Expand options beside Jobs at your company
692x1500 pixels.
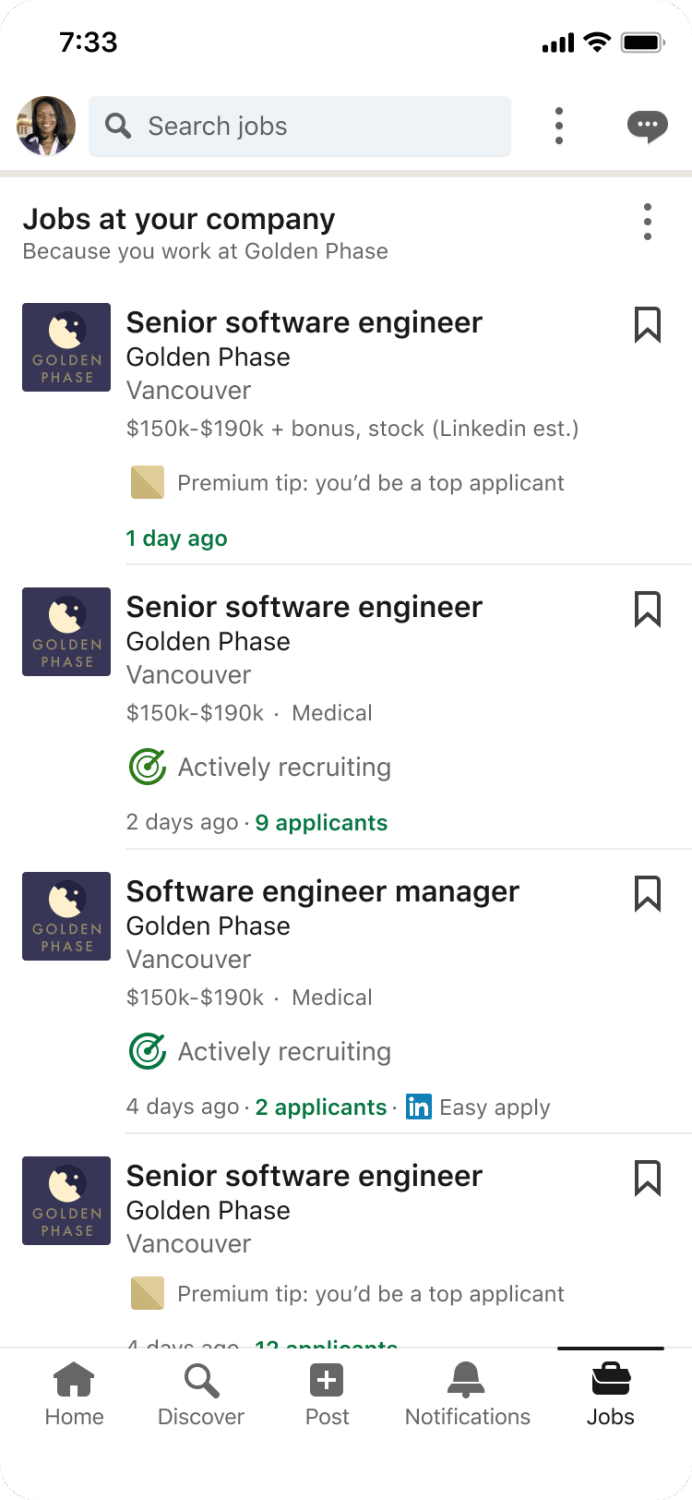(x=648, y=222)
